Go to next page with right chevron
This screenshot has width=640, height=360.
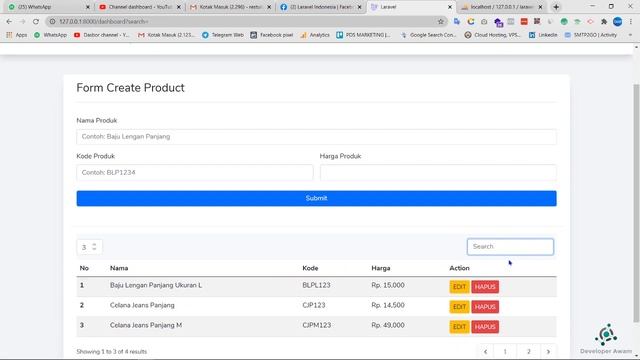[x=548, y=351]
